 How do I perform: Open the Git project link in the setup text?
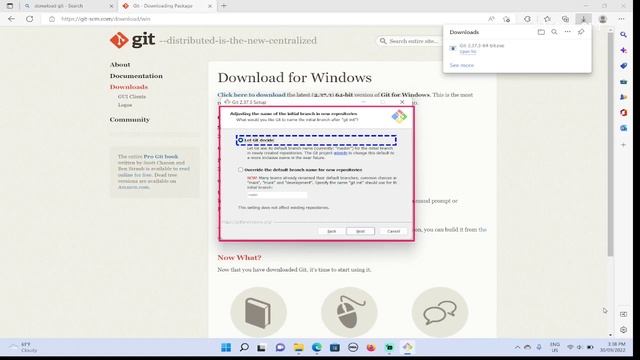tap(340, 153)
